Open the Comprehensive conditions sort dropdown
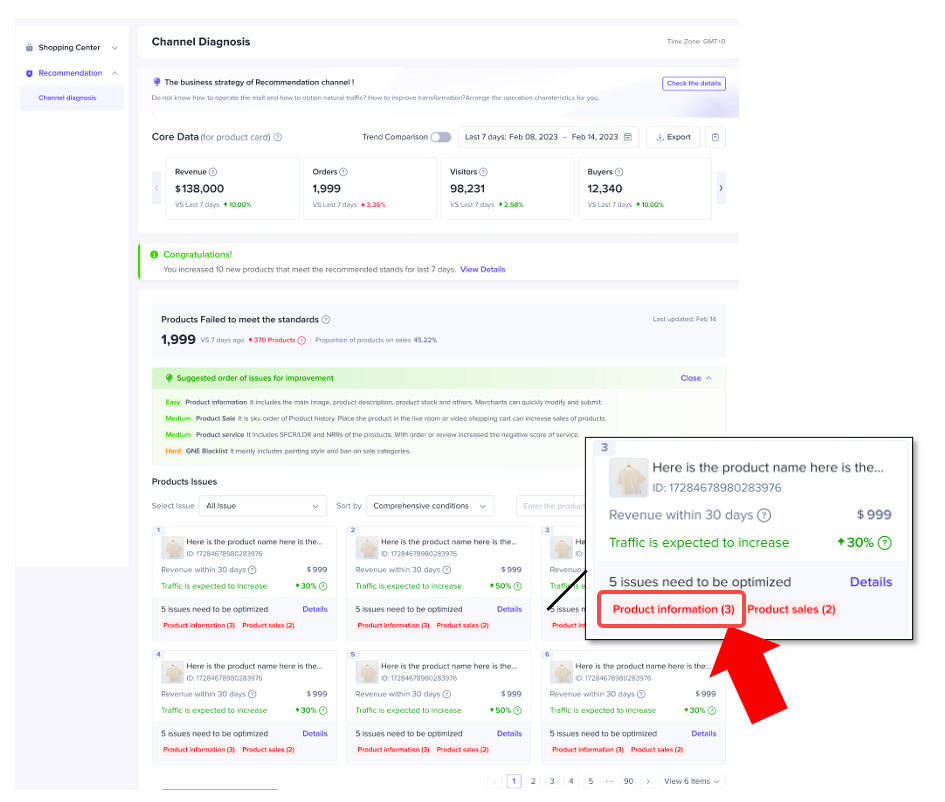The width and height of the screenshot is (945, 802). pos(430,506)
